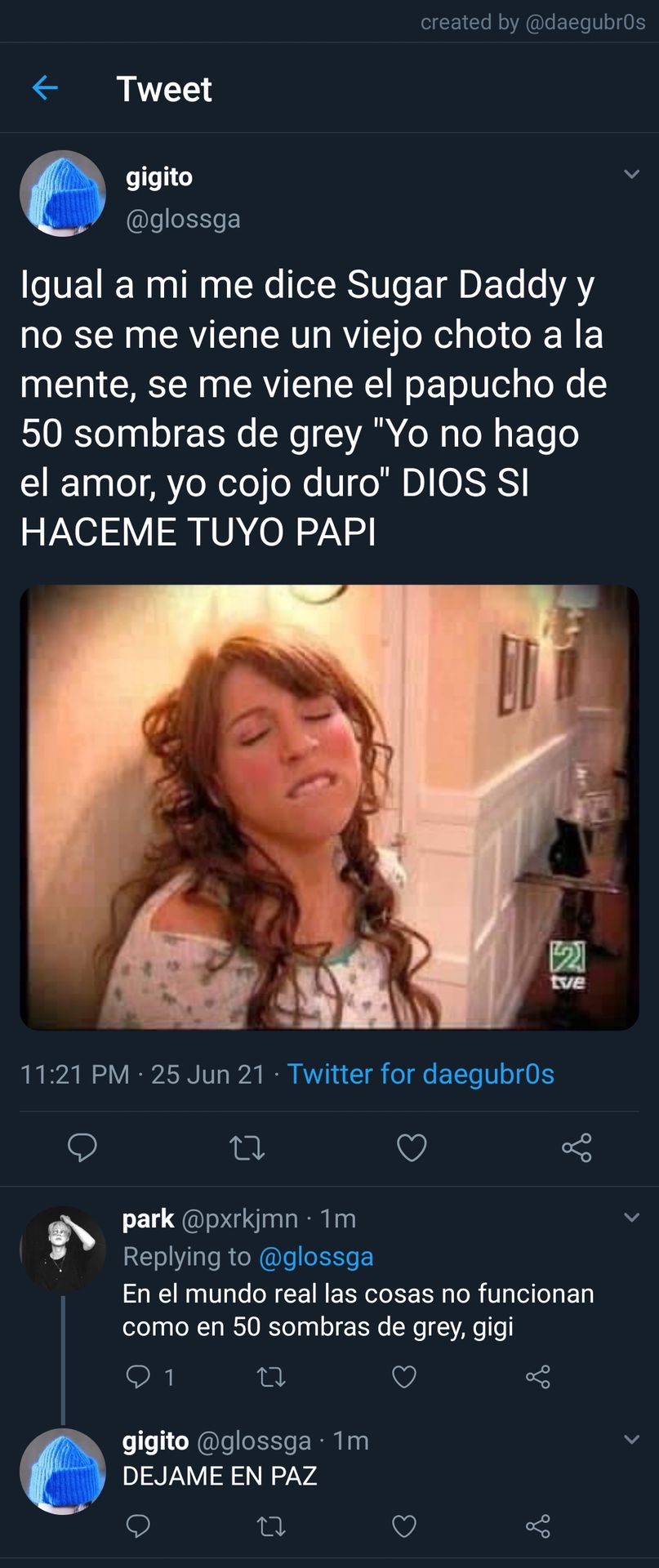Viewport: 659px width, 1568px height.
Task: Like park's reply tweet
Action: pos(404,1378)
